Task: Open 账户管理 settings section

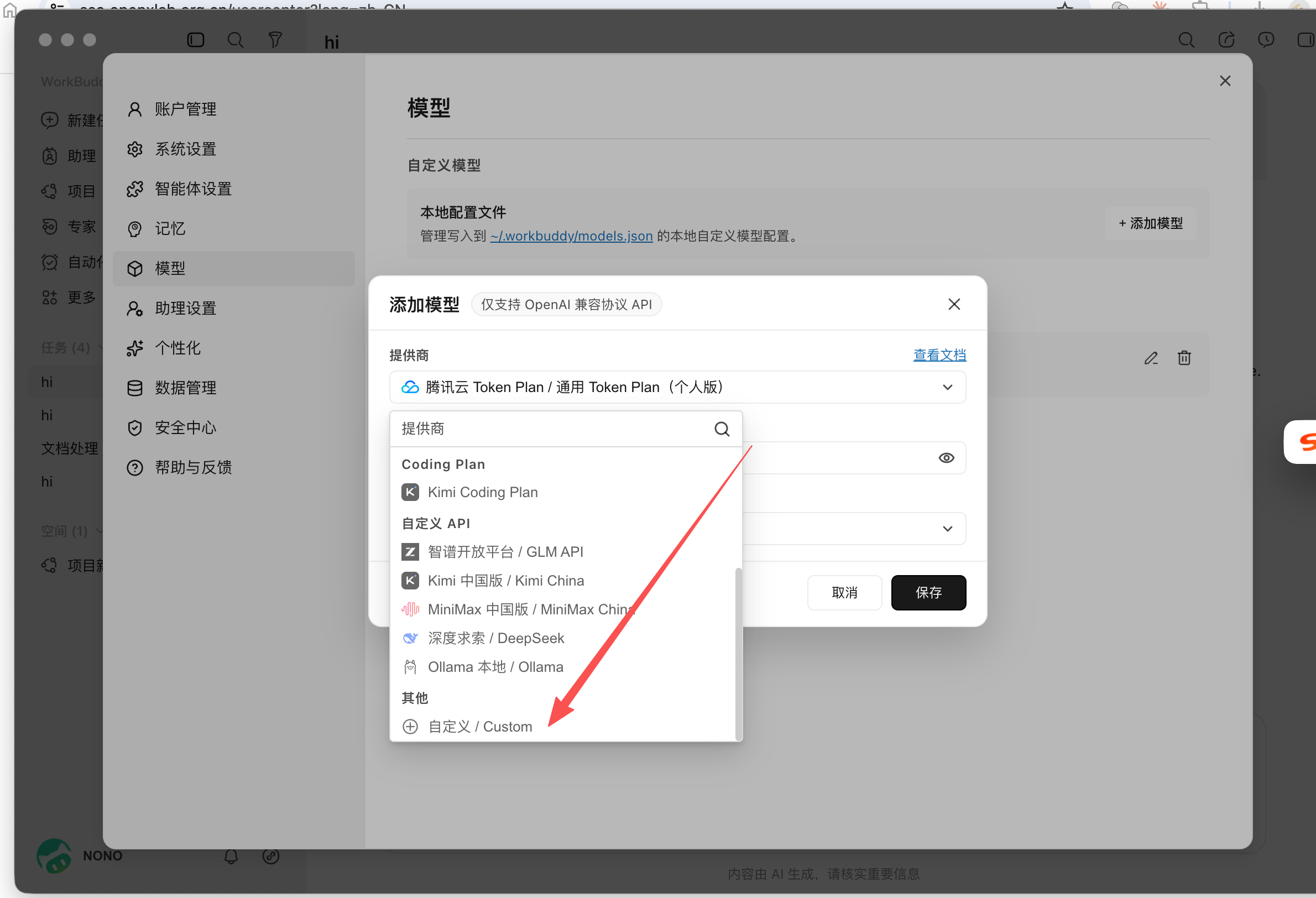Action: coord(233,109)
